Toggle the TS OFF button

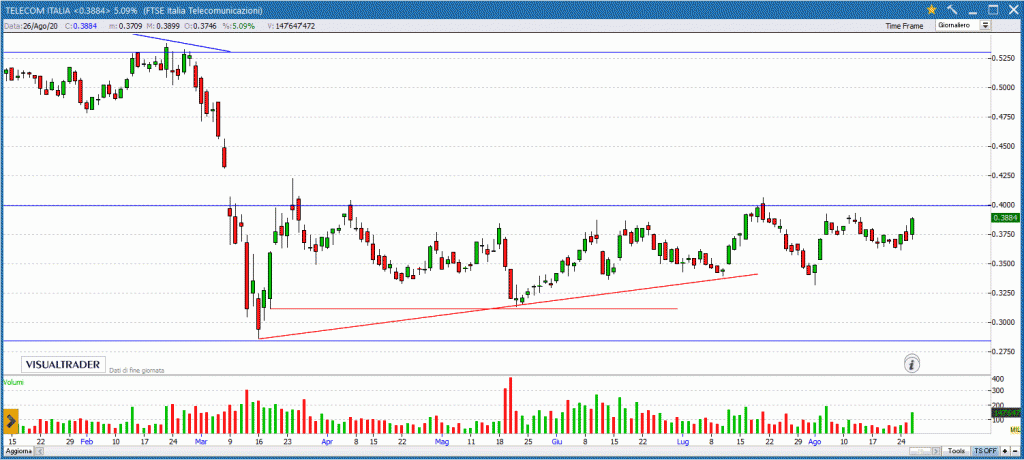pyautogui.click(x=985, y=451)
